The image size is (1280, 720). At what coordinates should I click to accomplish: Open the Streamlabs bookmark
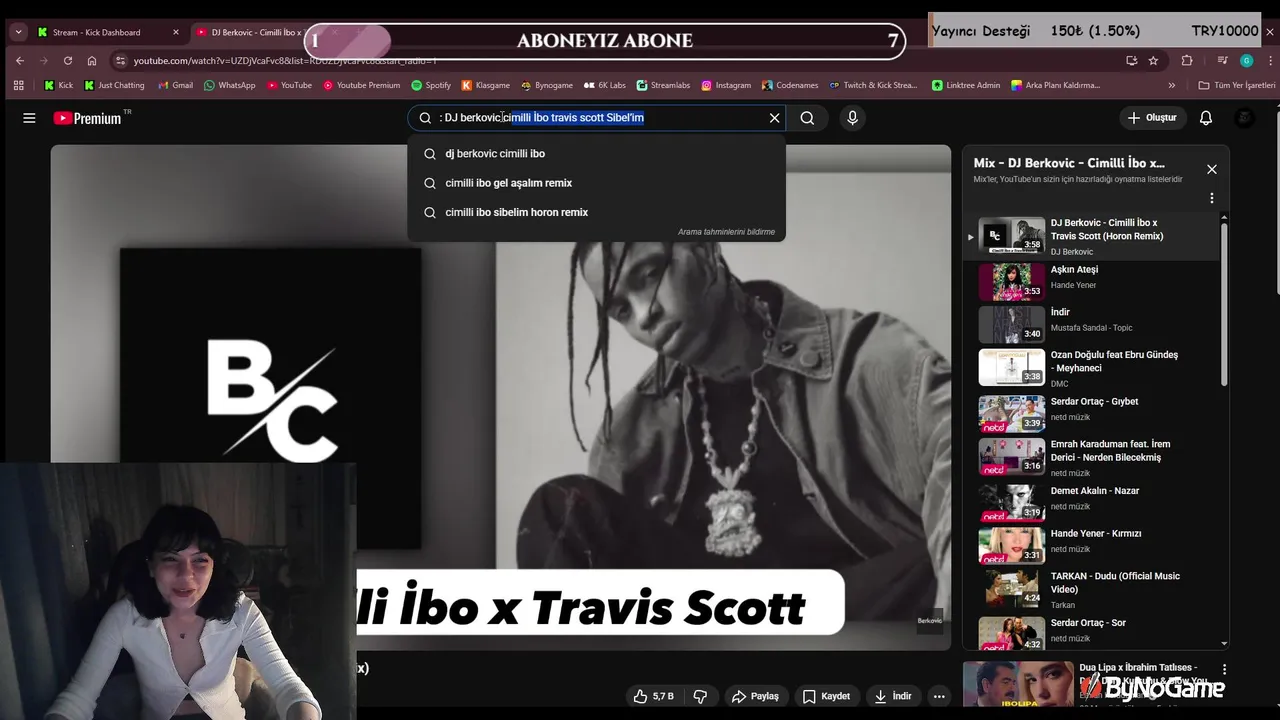tap(663, 85)
